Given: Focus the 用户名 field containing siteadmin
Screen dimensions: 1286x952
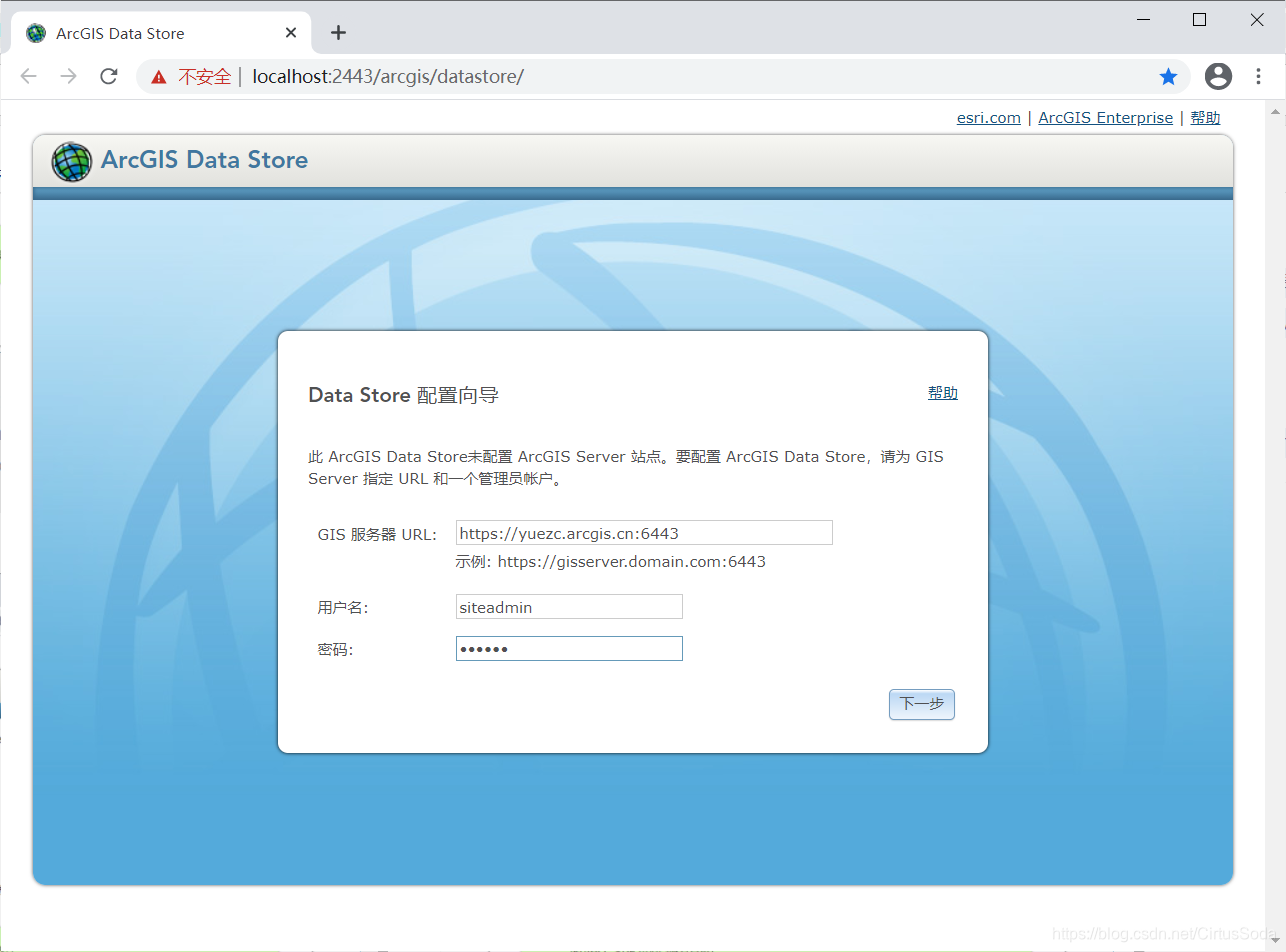Looking at the screenshot, I should click(x=569, y=607).
